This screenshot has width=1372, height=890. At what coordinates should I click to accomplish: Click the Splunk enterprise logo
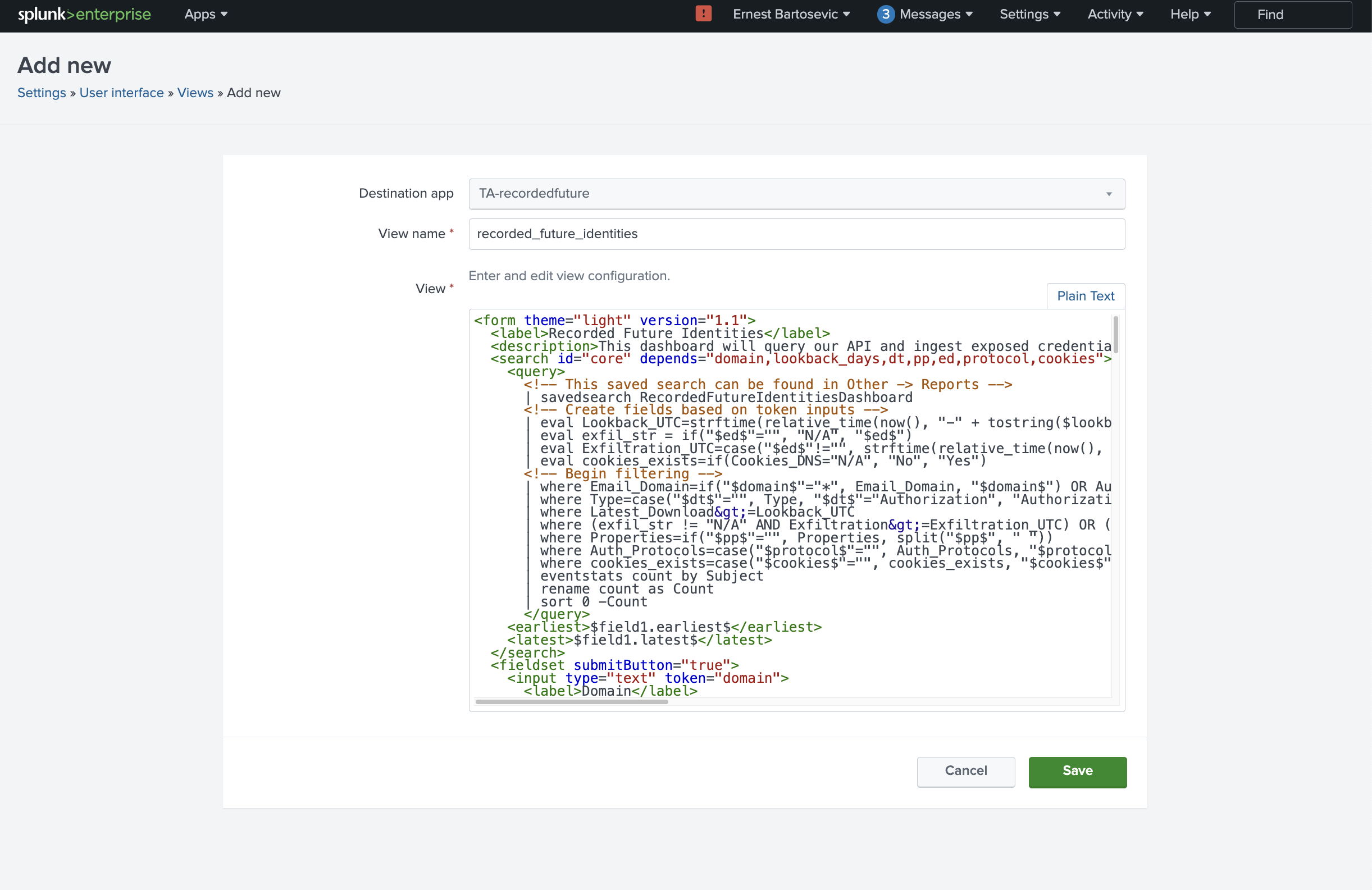[x=84, y=15]
